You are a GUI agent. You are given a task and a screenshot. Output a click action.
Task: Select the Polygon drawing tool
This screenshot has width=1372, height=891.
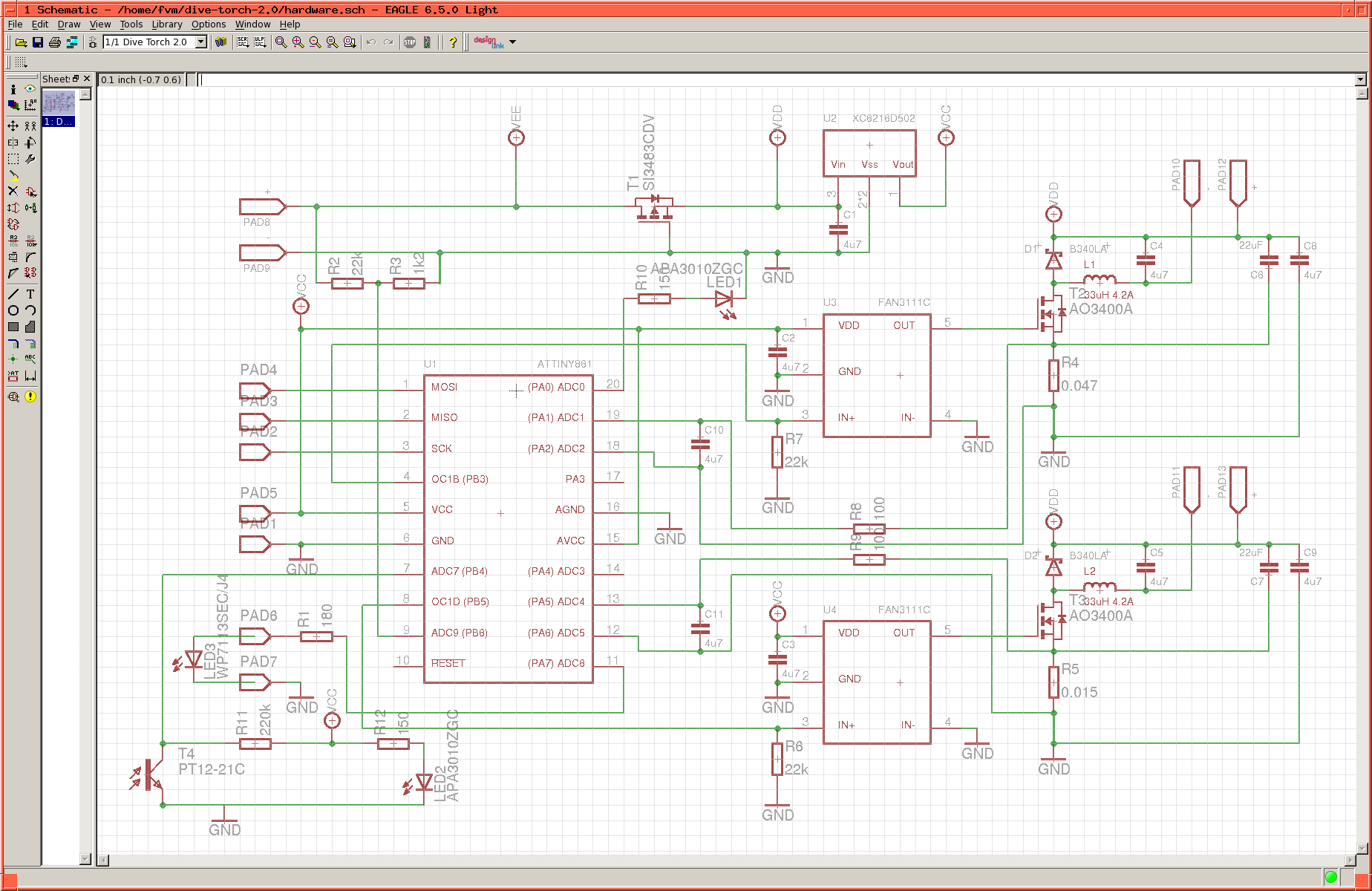click(x=30, y=327)
